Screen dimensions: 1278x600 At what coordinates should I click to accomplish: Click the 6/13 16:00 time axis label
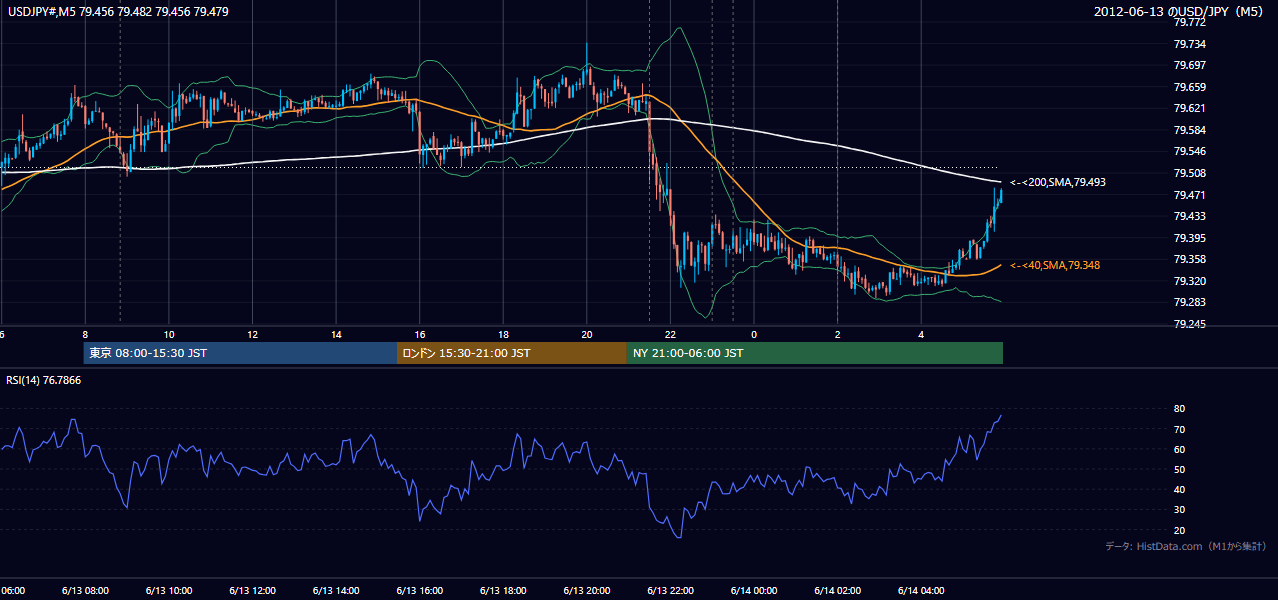(x=419, y=590)
